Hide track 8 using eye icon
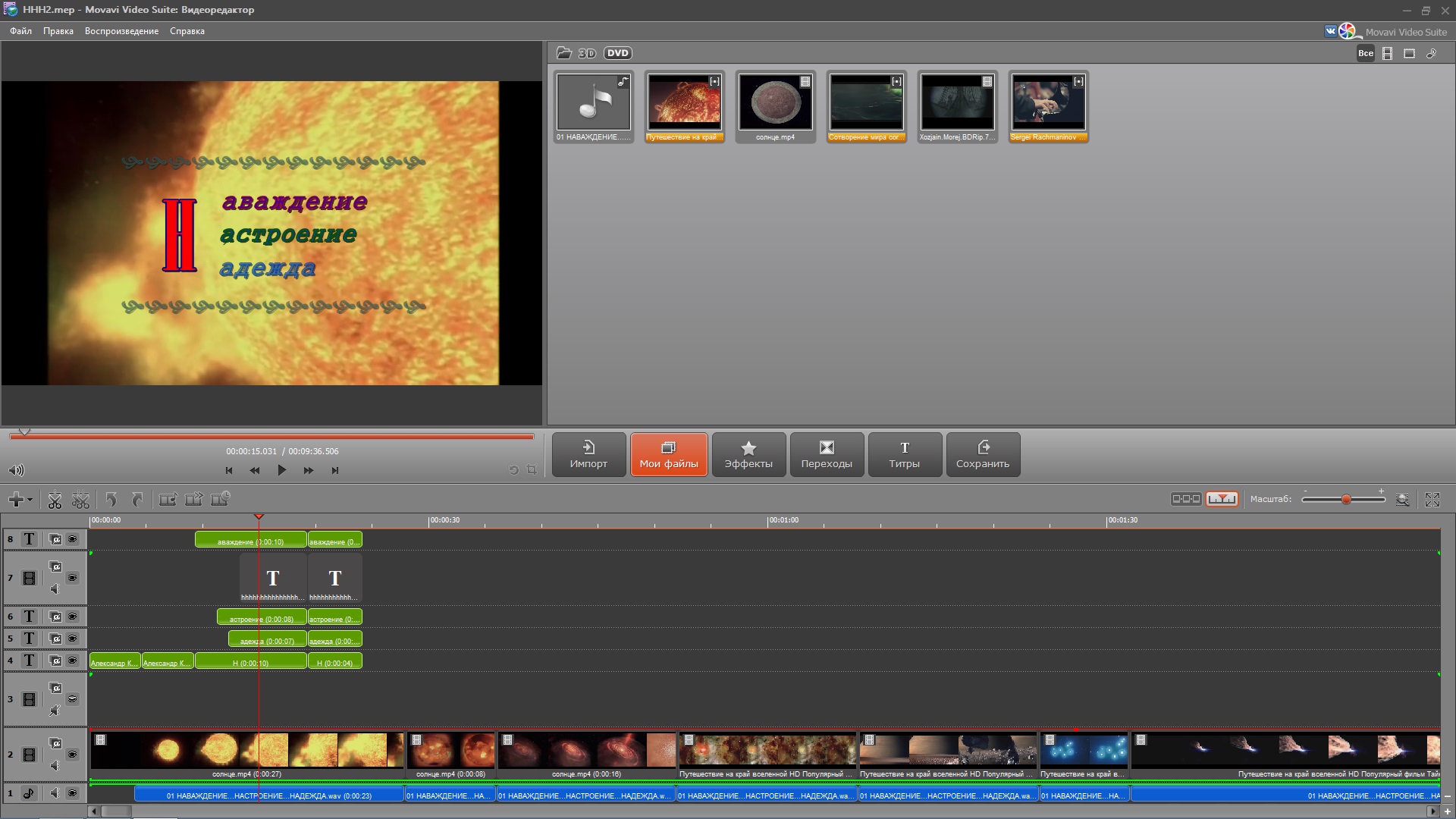 (73, 539)
